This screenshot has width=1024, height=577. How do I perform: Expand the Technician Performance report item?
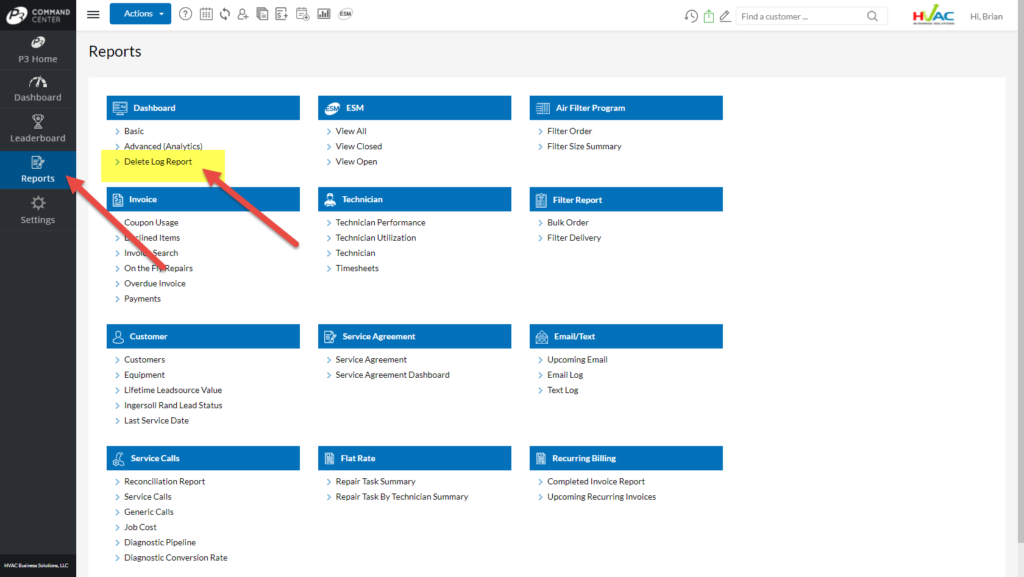[381, 222]
